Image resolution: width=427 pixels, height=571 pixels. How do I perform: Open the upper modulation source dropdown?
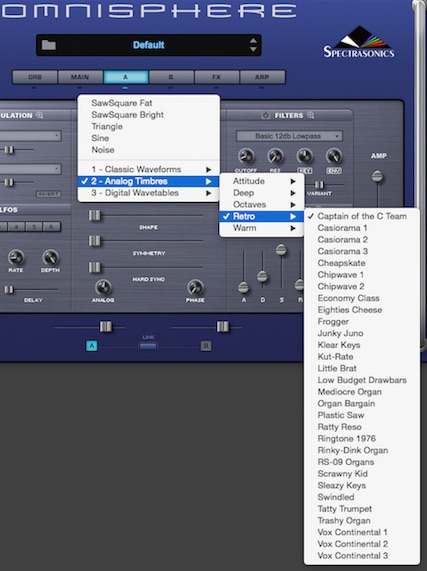[x=31, y=136]
